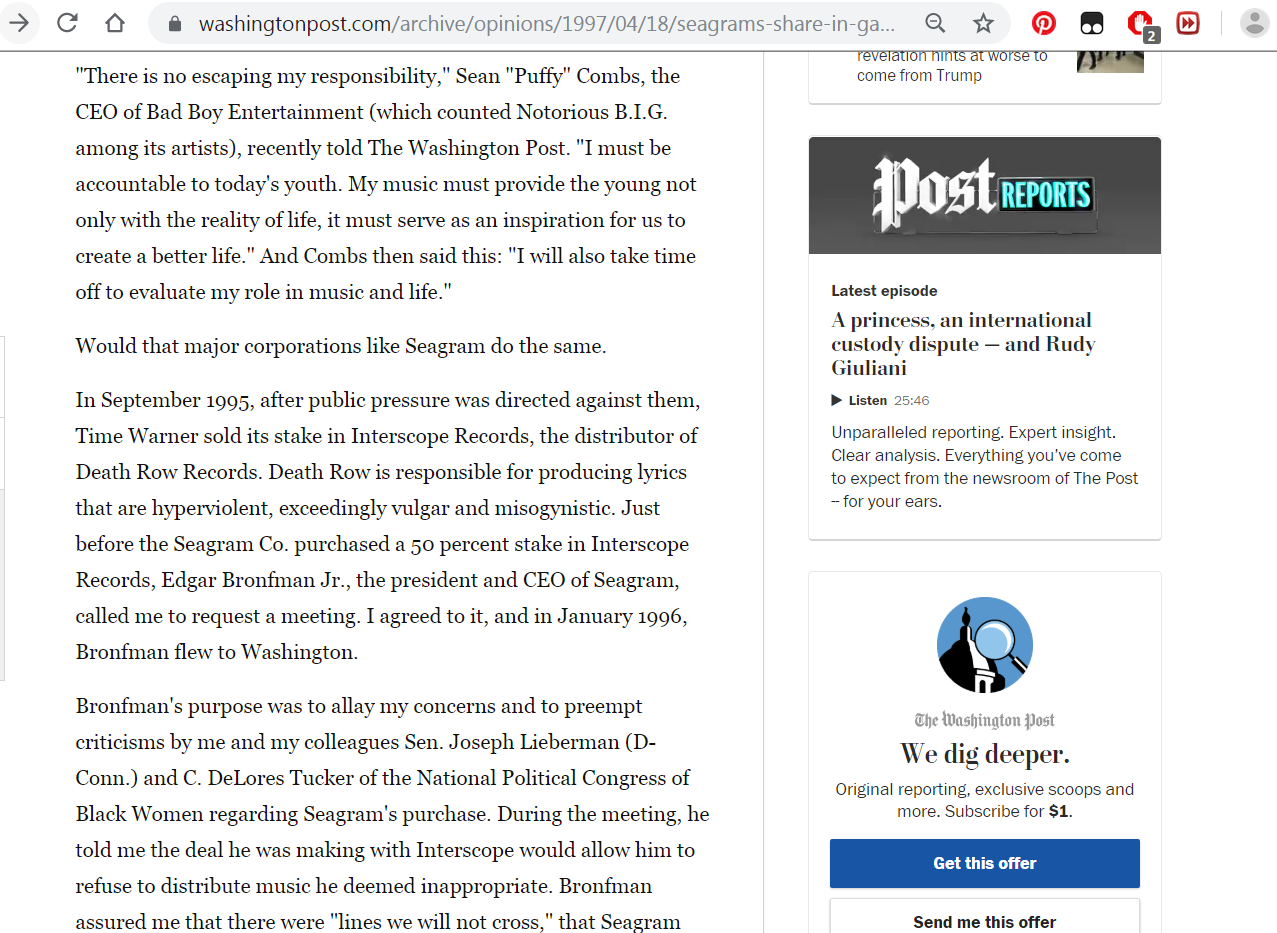Viewport: 1277px width, 933px height.
Task: Click the Post Reports banner image
Action: pos(985,195)
